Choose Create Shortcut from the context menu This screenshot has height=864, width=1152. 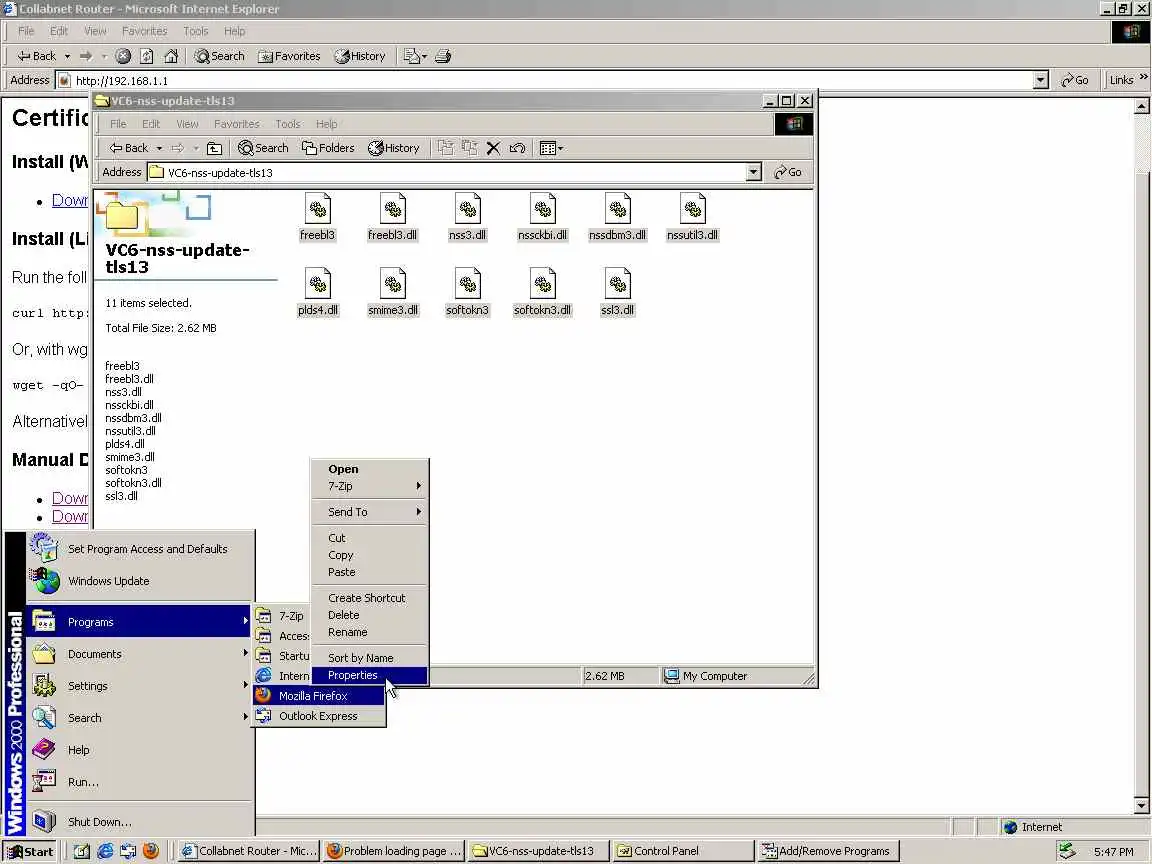[x=370, y=598]
